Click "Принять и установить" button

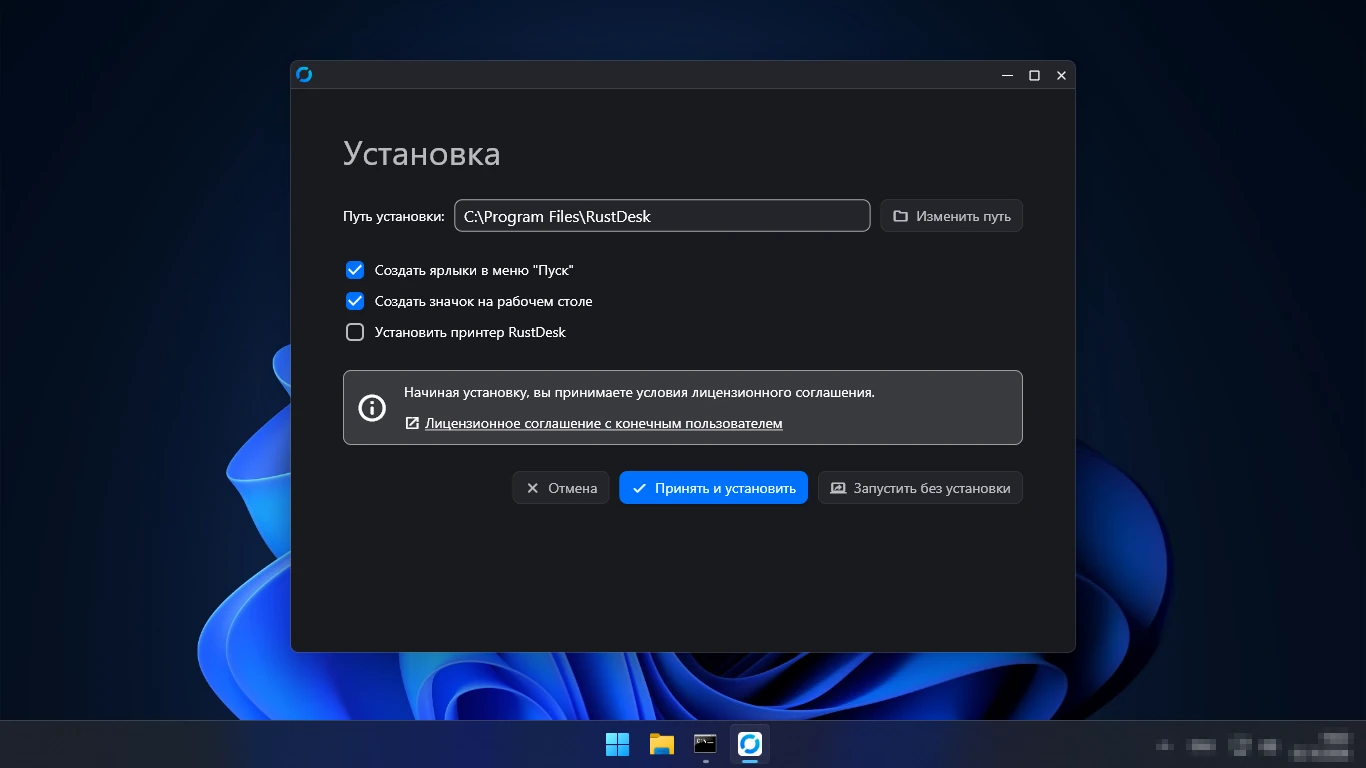pos(713,488)
